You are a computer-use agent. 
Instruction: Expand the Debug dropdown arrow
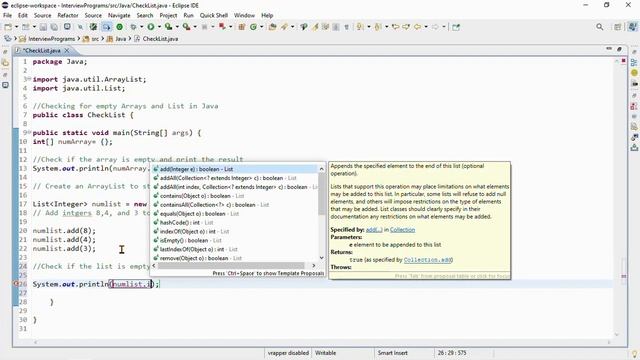(x=141, y=27)
